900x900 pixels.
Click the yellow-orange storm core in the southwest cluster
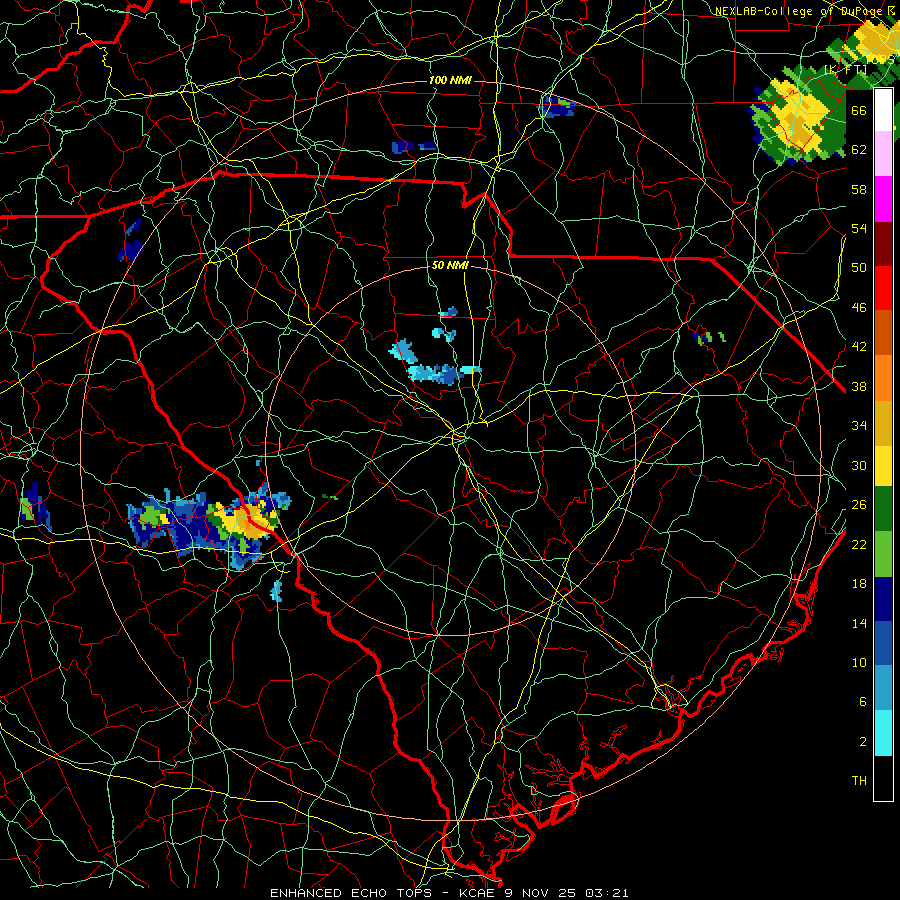(x=246, y=522)
